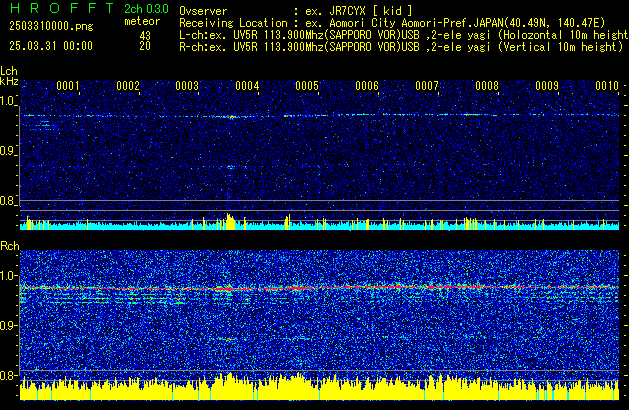
Task: Click the Lch 0.9 kHz axis label
Action: (8, 151)
